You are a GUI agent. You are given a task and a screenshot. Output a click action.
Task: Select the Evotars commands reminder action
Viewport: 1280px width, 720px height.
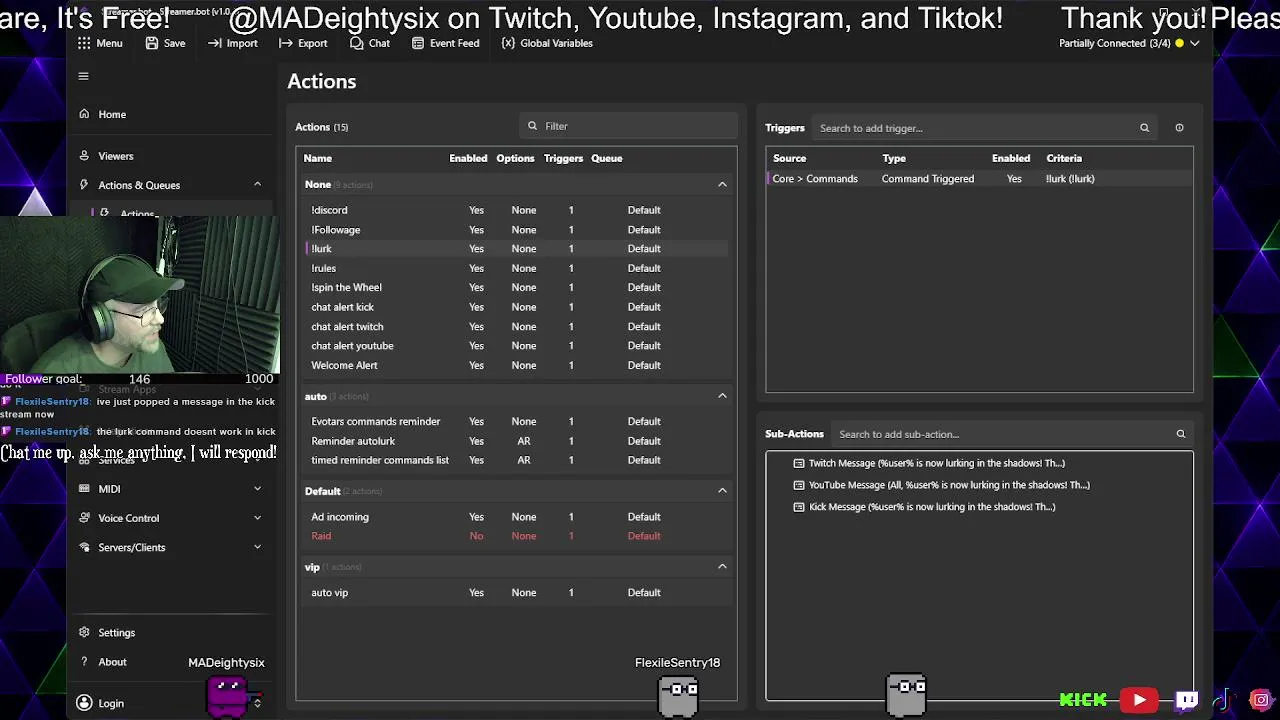(516, 422)
